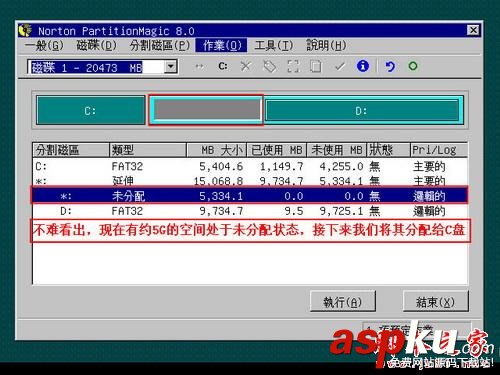Click the size value 15,068.8

click(x=218, y=181)
